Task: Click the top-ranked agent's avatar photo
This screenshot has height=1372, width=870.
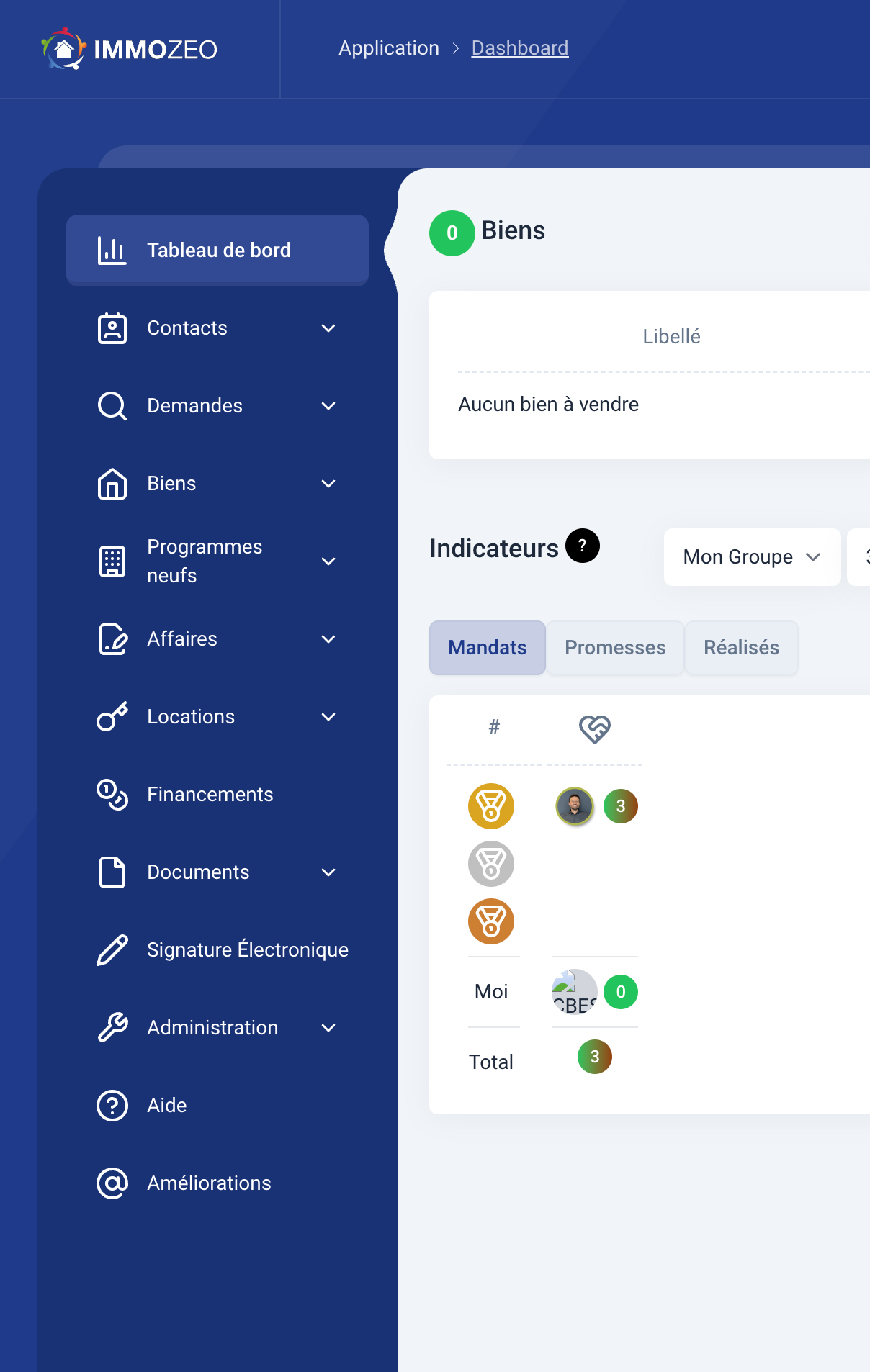Action: 575,806
